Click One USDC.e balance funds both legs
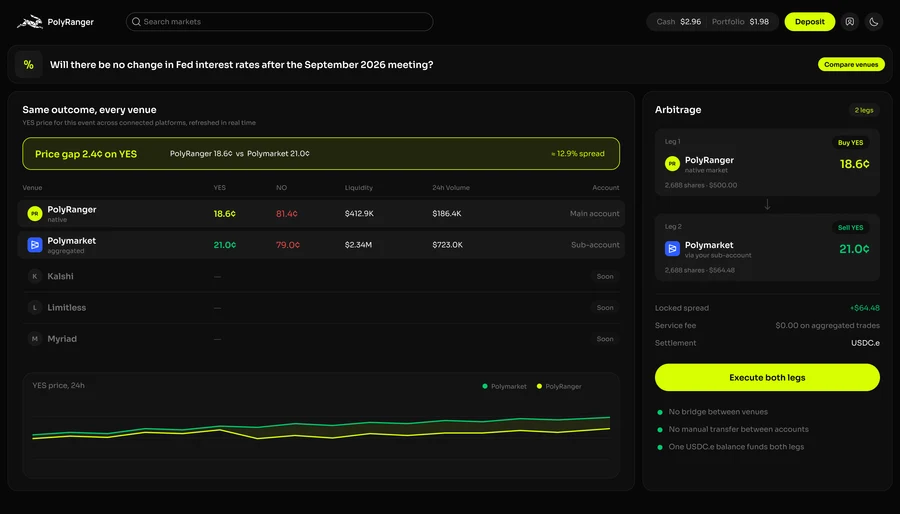Screen dimensions: 900x514 pyautogui.click(x=736, y=447)
